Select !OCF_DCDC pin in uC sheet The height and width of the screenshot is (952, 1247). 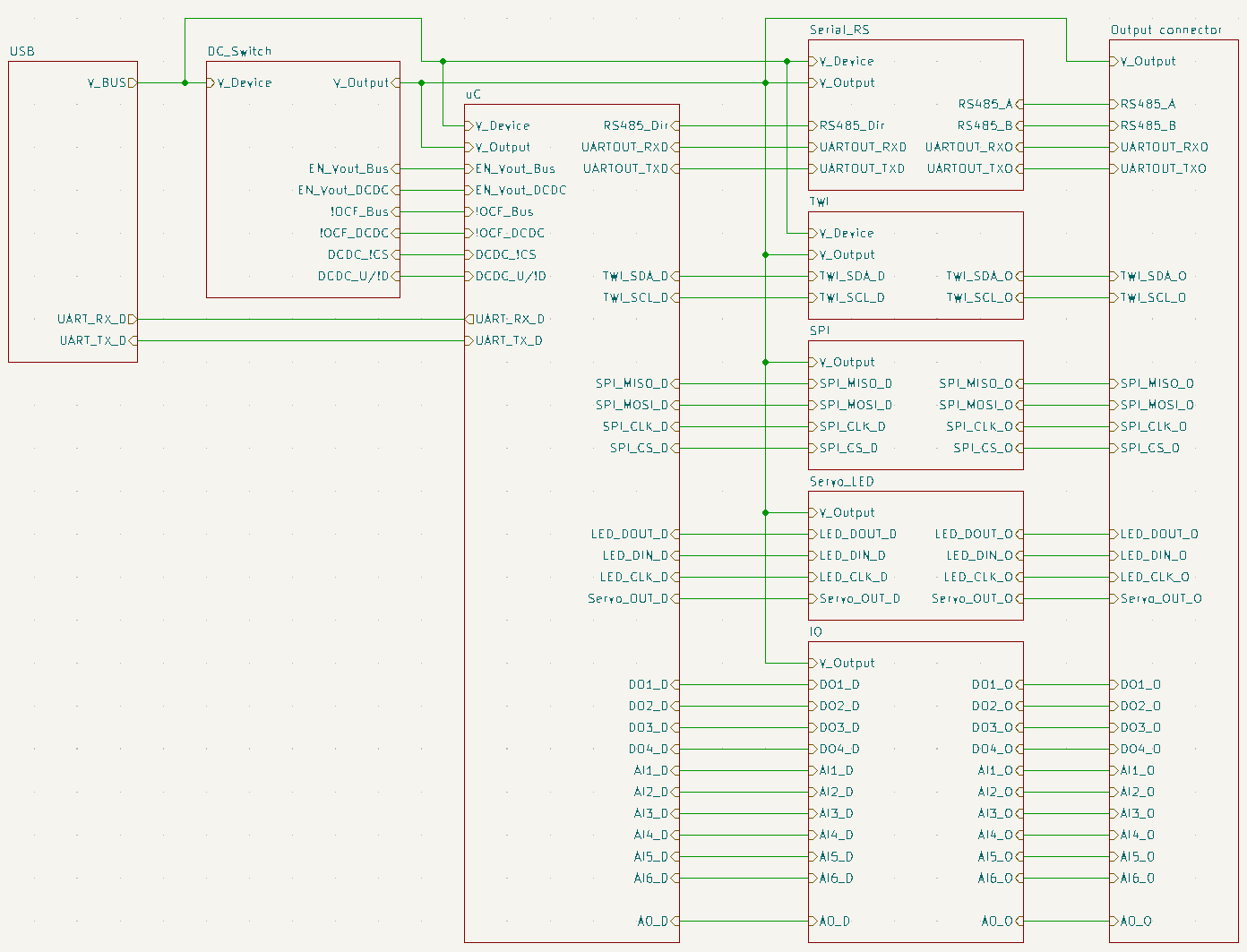point(505,233)
